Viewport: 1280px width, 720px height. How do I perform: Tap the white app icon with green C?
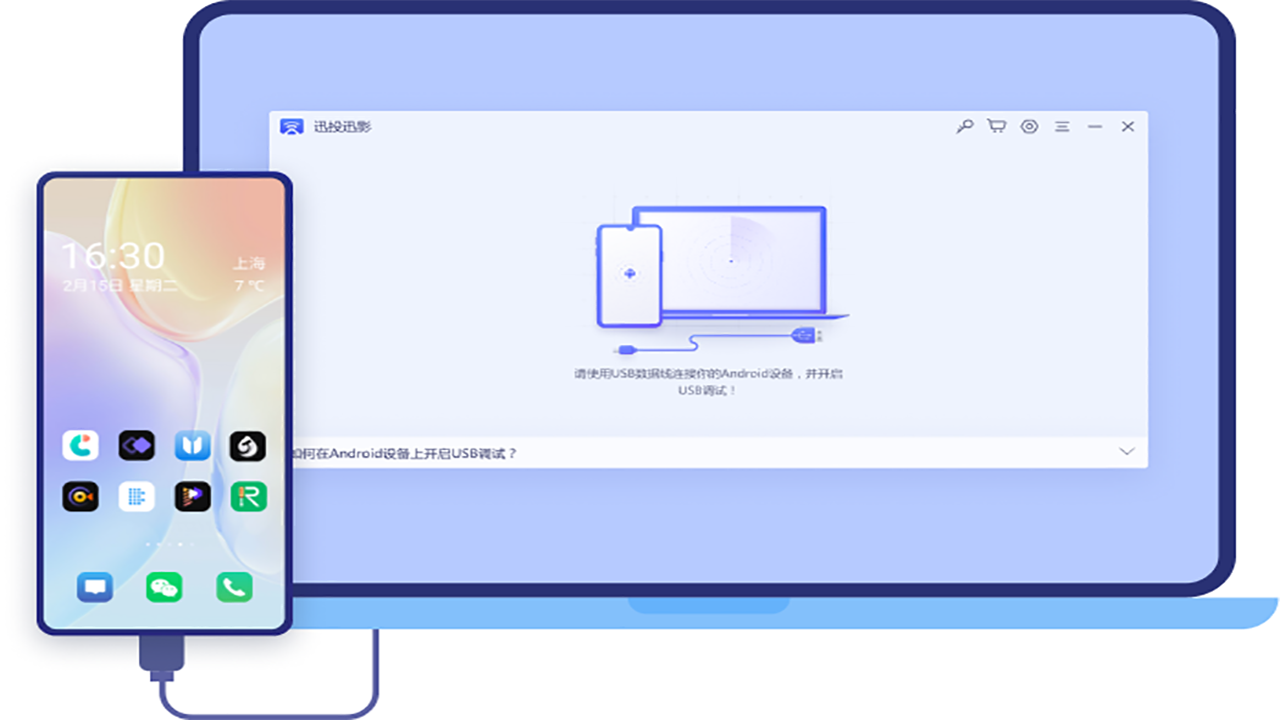point(80,445)
